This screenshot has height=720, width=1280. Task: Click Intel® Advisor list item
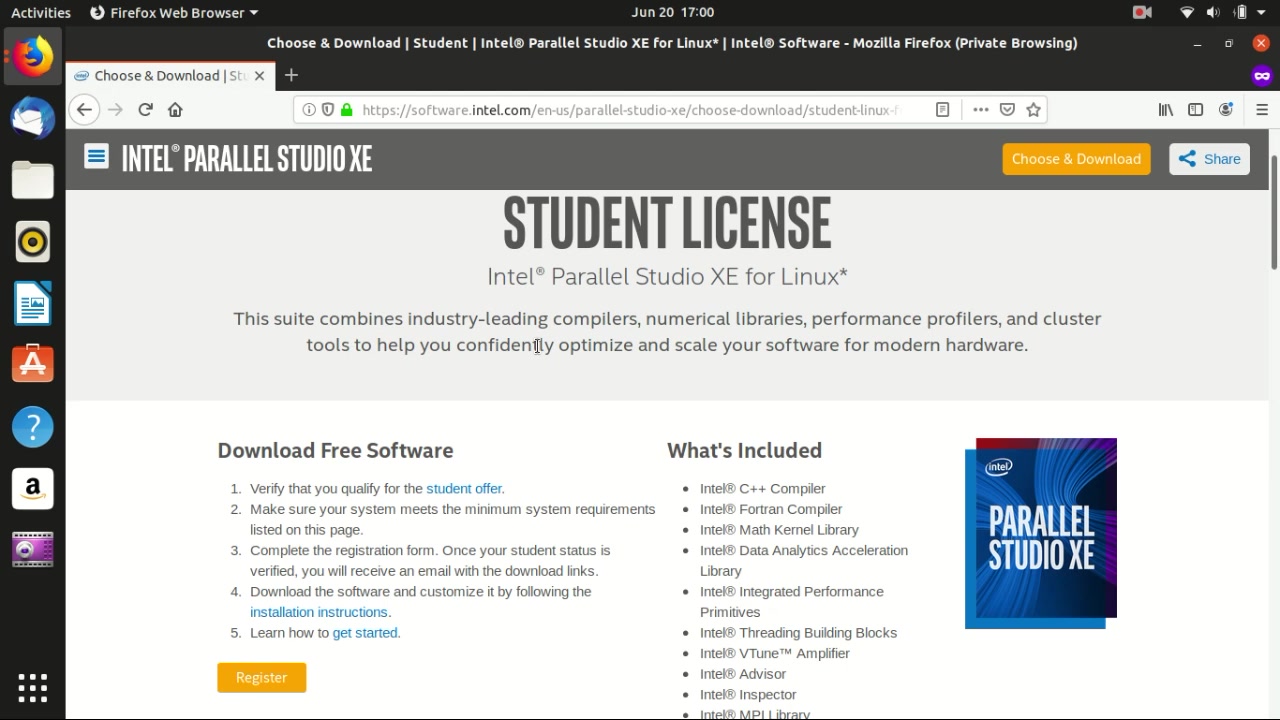pos(743,673)
